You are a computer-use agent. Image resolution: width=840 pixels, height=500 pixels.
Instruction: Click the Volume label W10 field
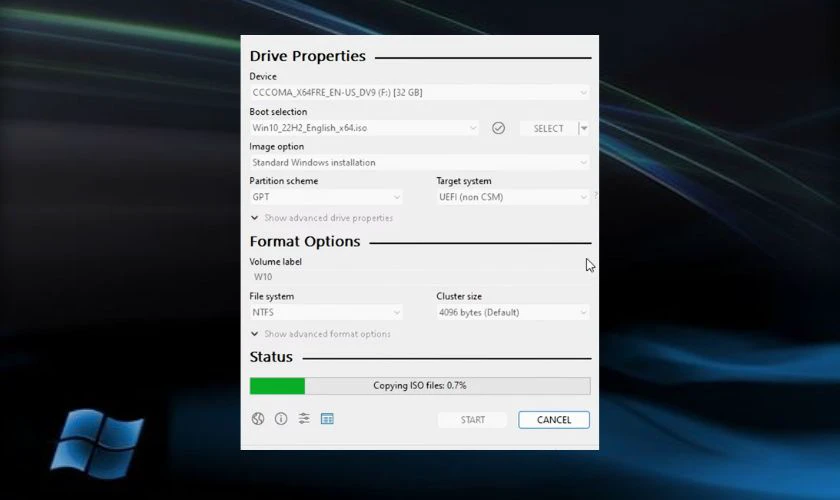pos(419,277)
